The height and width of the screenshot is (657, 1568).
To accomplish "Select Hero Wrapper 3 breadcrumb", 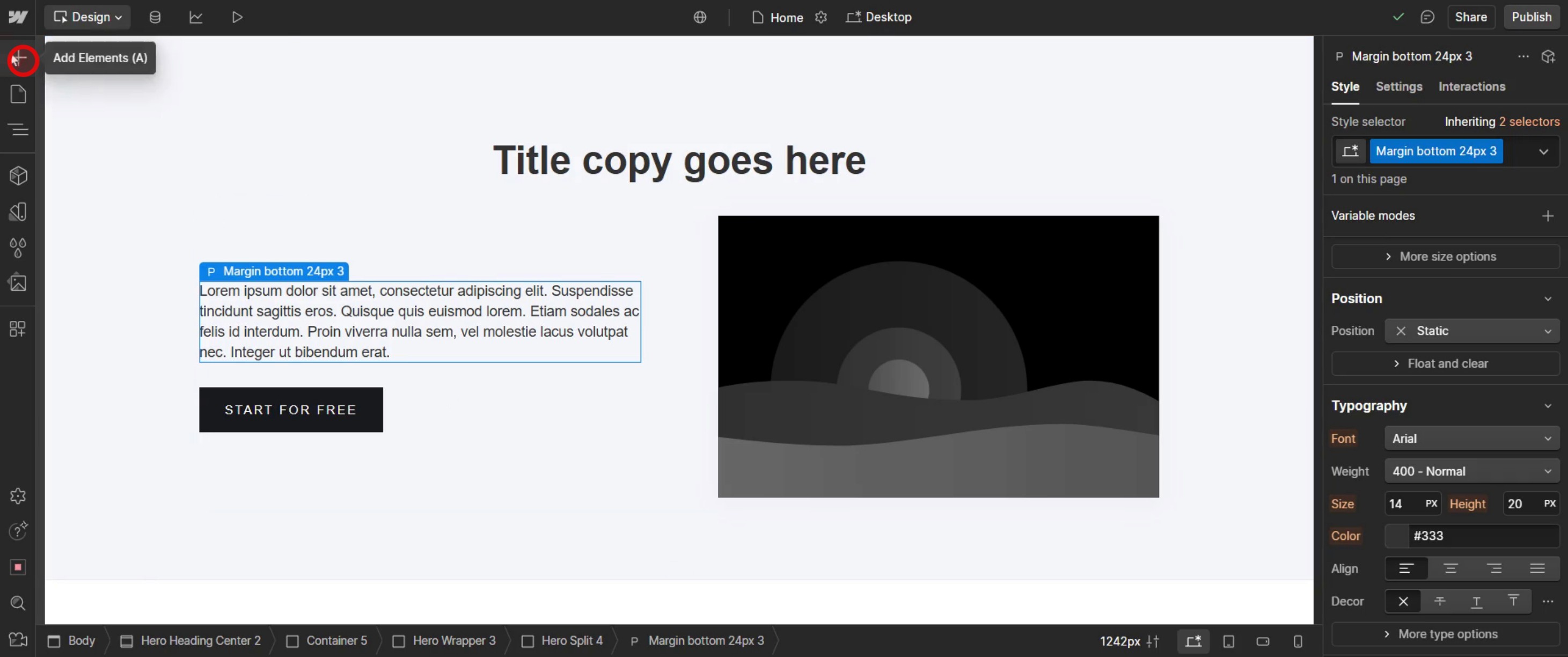I will 444,640.
